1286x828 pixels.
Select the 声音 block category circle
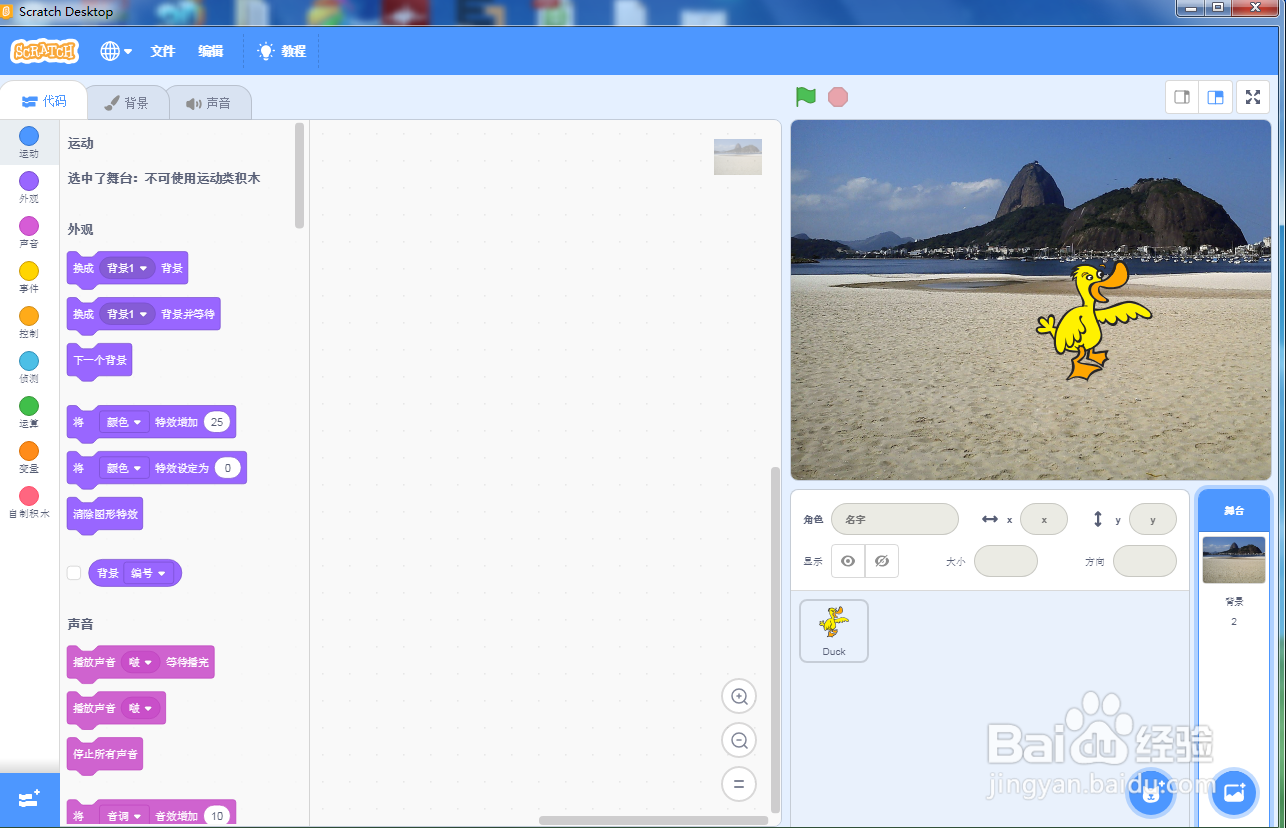click(29, 226)
